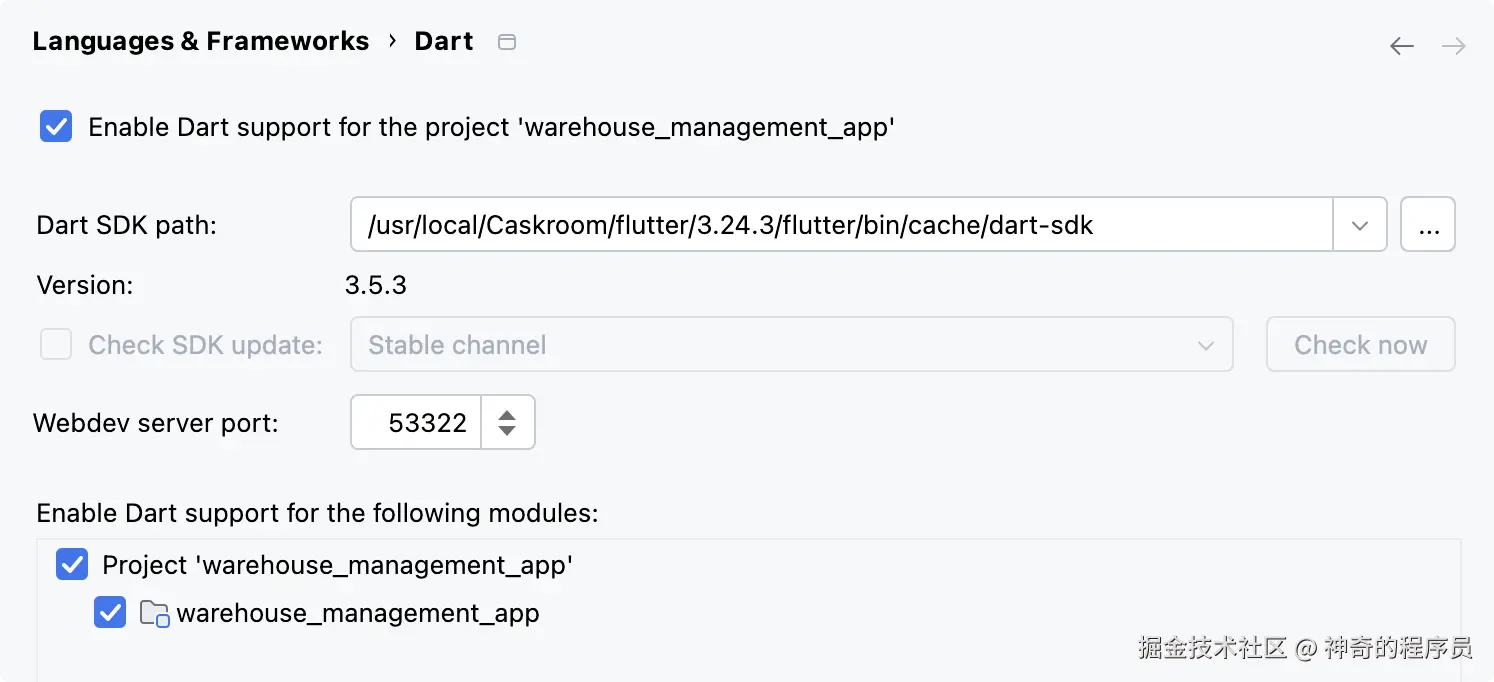Click the forward navigation arrow
Image resolution: width=1494 pixels, height=682 pixels.
point(1453,46)
